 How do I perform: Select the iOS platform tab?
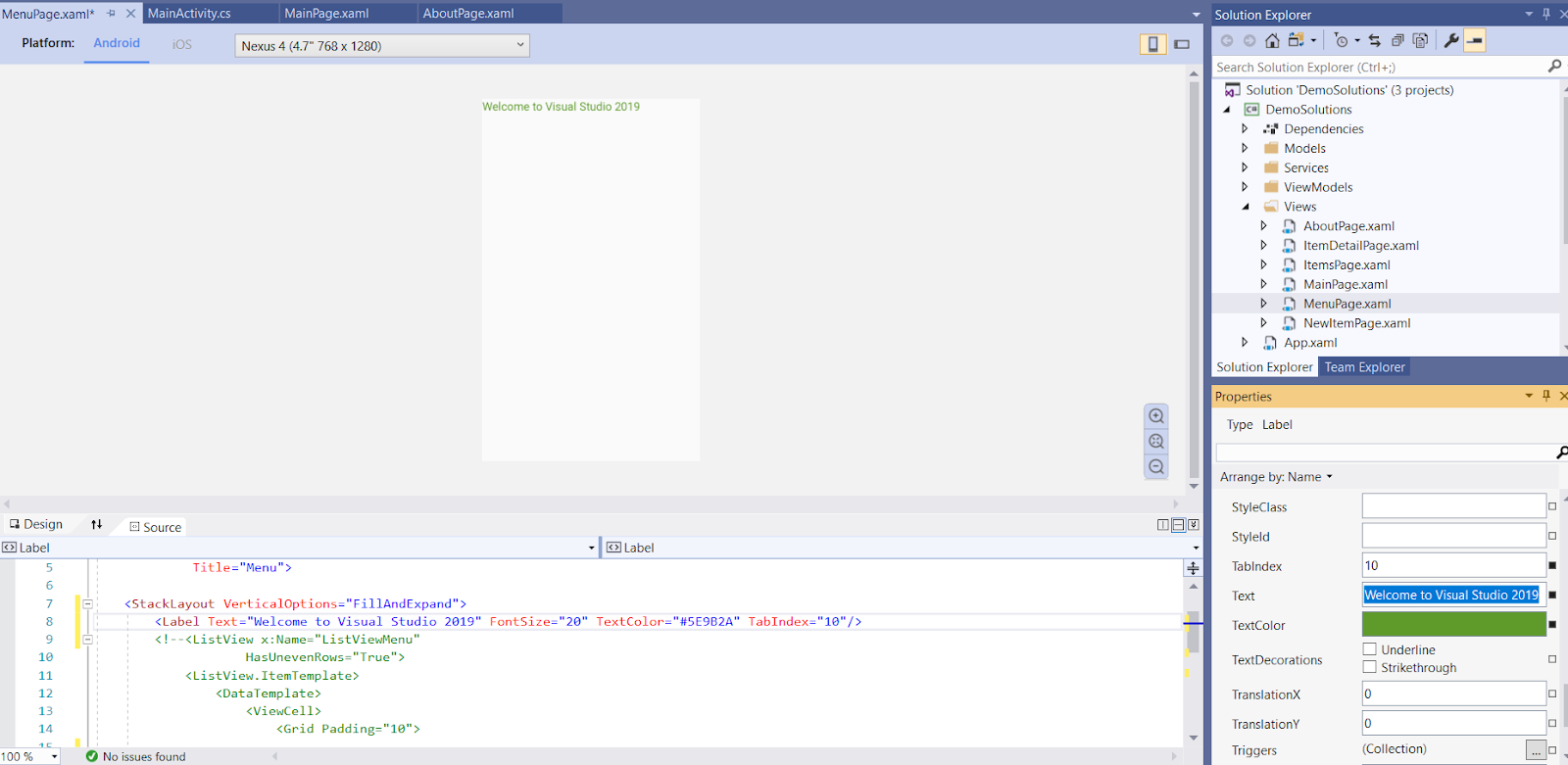(182, 45)
